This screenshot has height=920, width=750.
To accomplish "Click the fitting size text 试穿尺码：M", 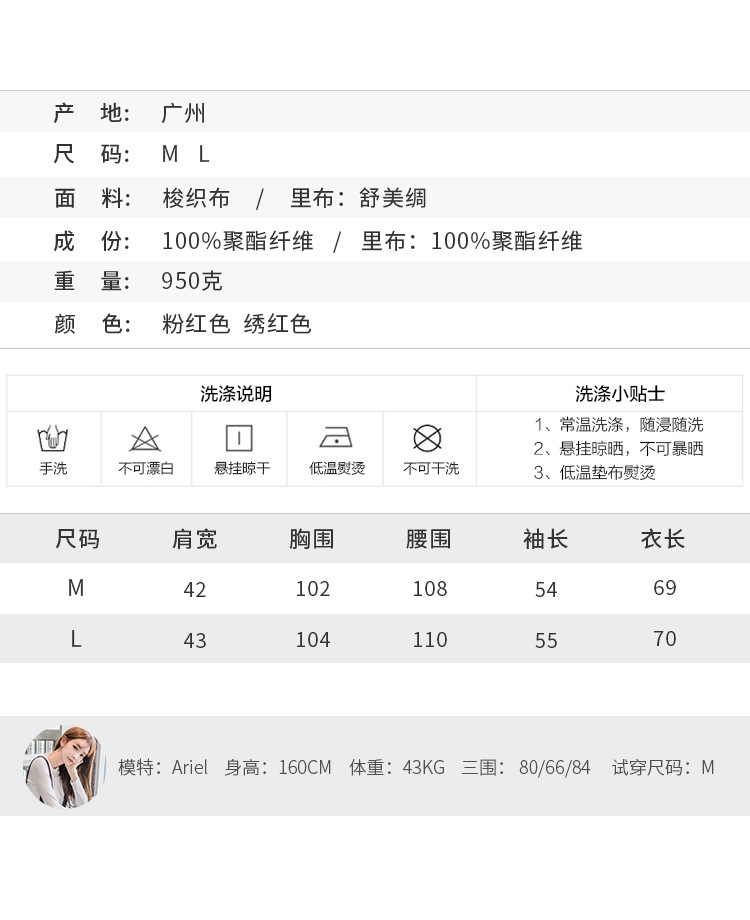I will [663, 767].
